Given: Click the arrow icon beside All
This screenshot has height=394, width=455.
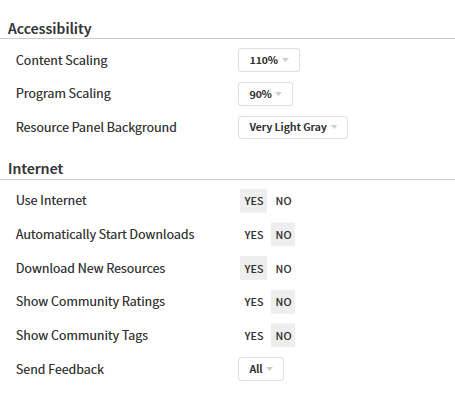Looking at the screenshot, I should click(270, 369).
